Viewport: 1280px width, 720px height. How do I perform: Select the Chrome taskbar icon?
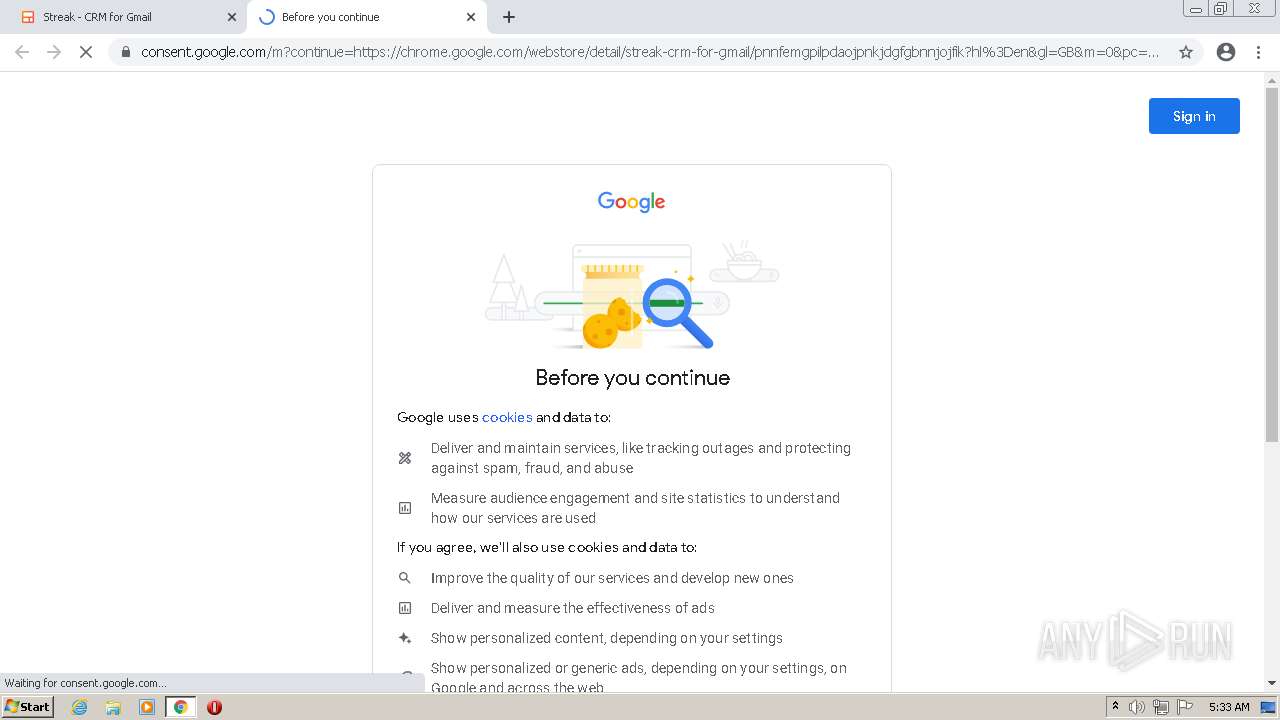click(x=181, y=707)
